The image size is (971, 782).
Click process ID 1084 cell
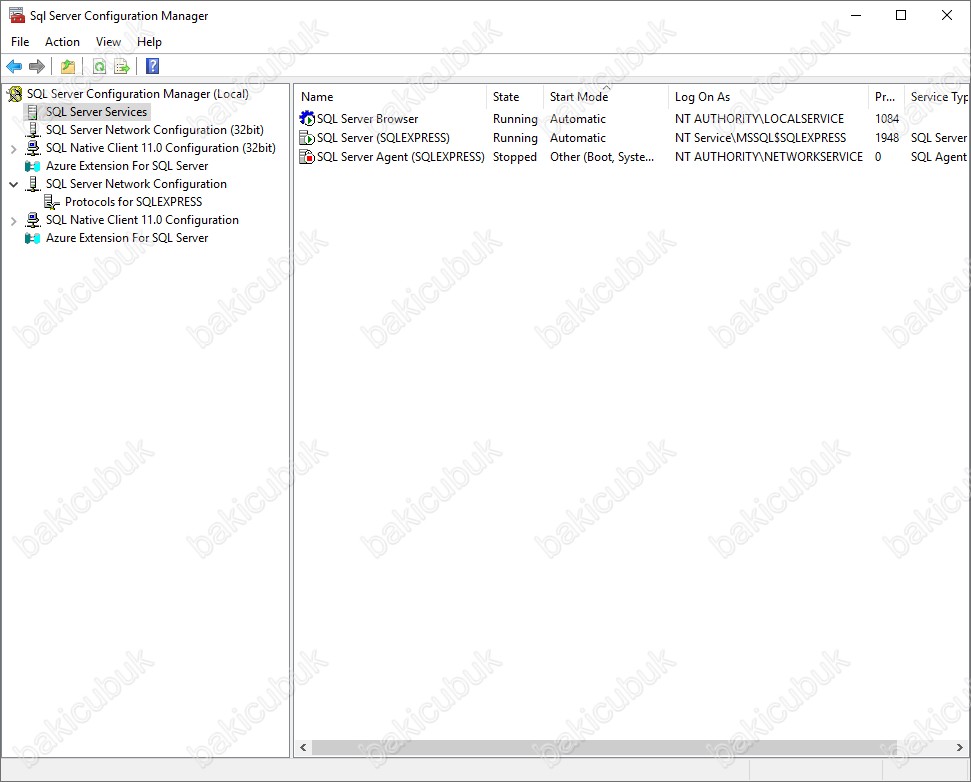click(x=887, y=118)
